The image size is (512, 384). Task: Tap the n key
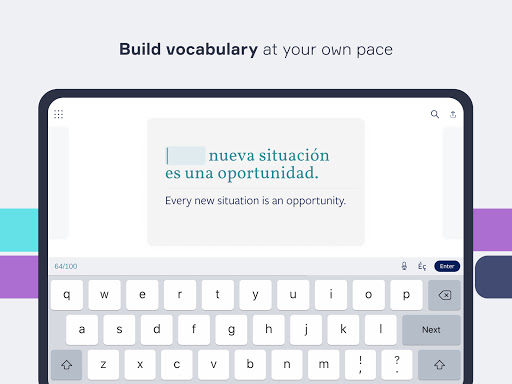pos(287,365)
